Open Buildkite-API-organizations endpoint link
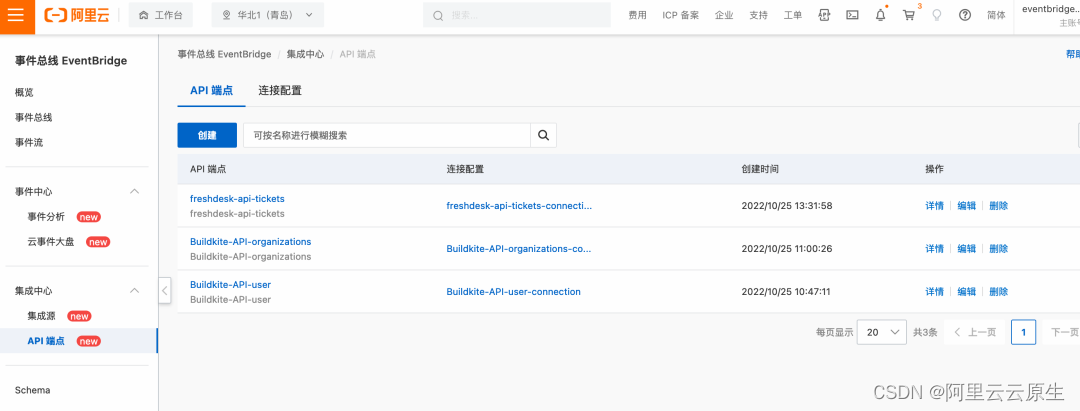This screenshot has height=411, width=1080. click(251, 242)
